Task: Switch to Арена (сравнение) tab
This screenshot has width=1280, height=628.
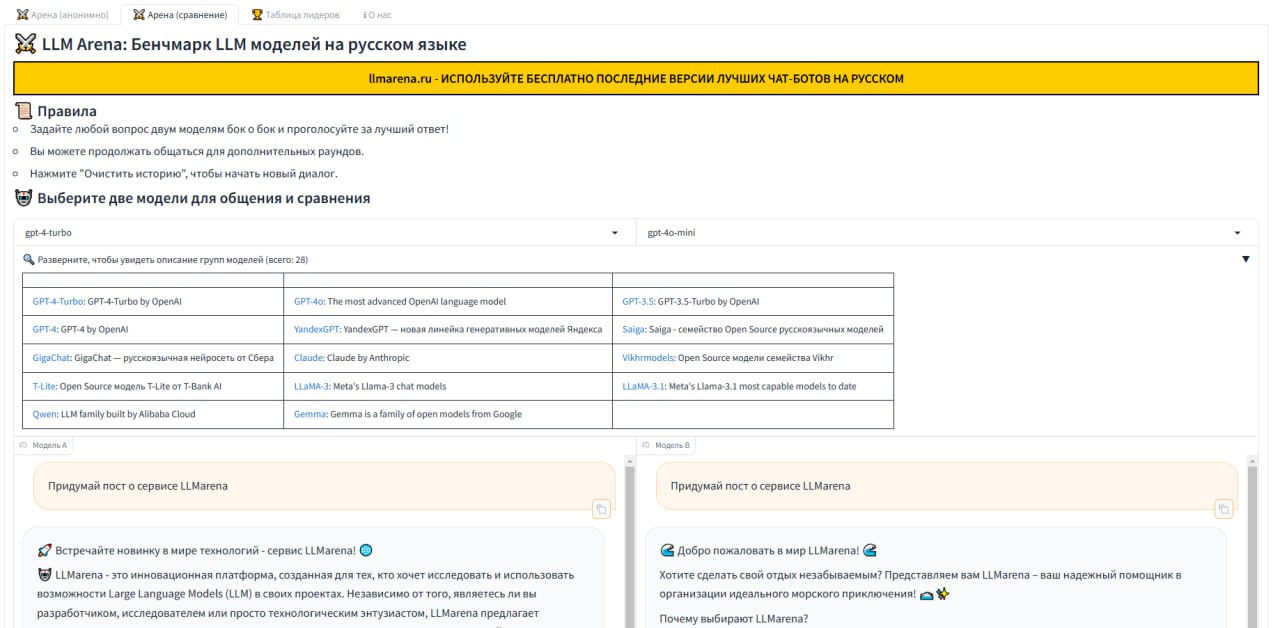Action: (180, 15)
